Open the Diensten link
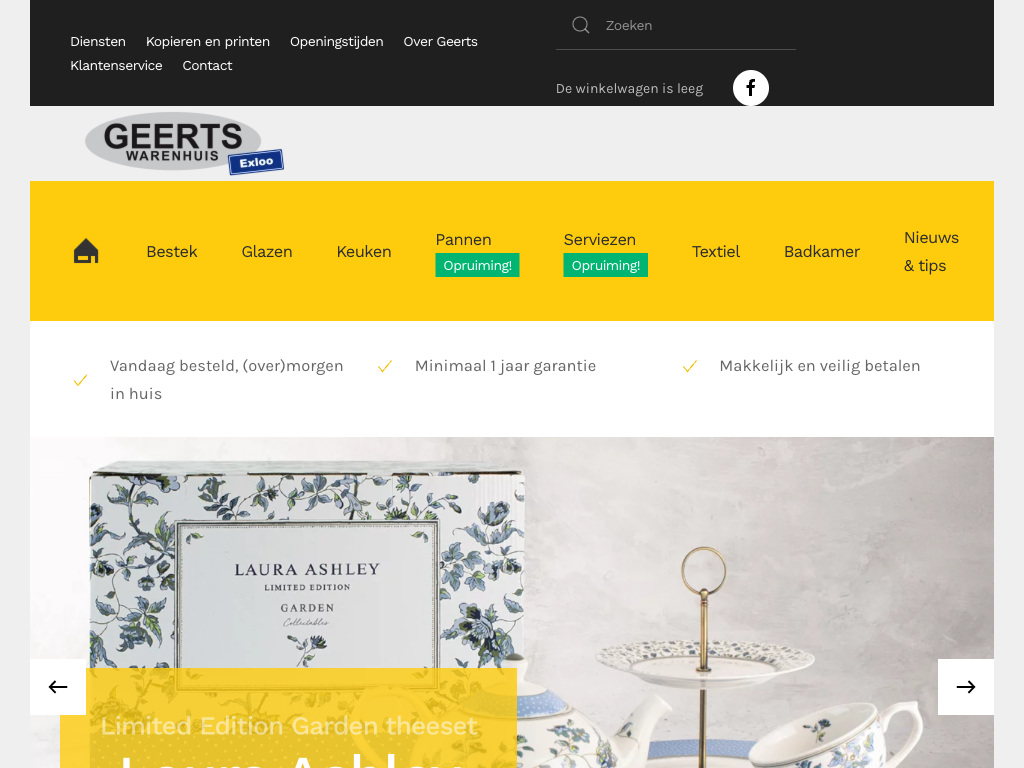Viewport: 1024px width, 768px height. [x=98, y=41]
